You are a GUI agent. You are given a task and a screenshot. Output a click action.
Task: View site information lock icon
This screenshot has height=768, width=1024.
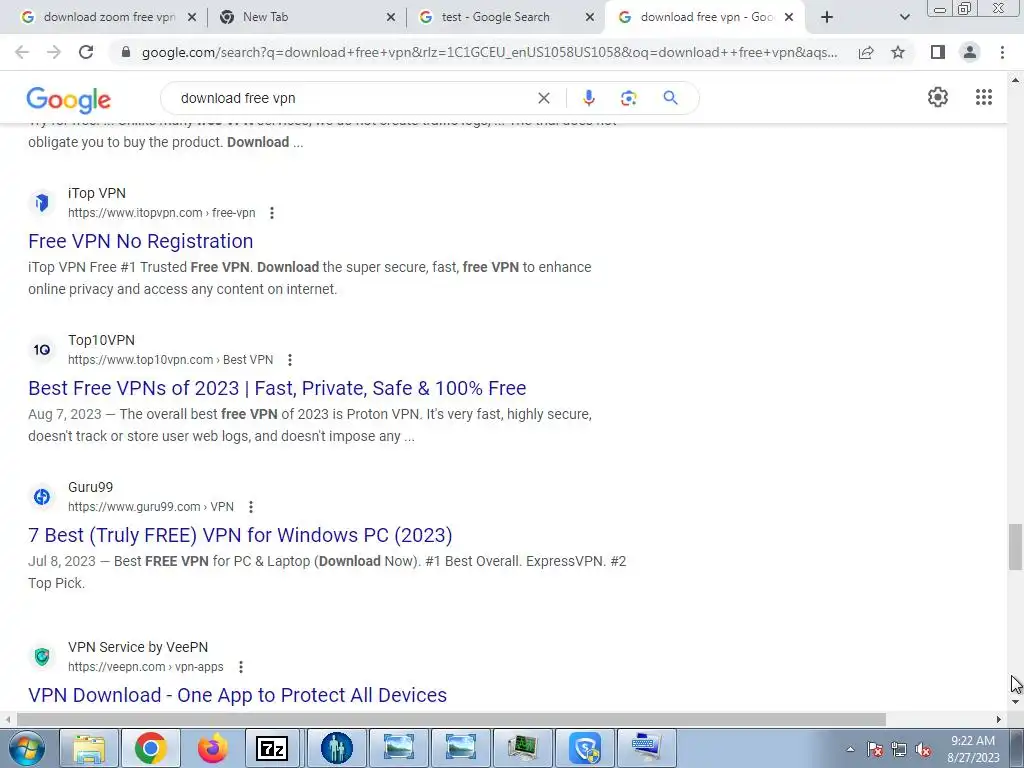127,52
